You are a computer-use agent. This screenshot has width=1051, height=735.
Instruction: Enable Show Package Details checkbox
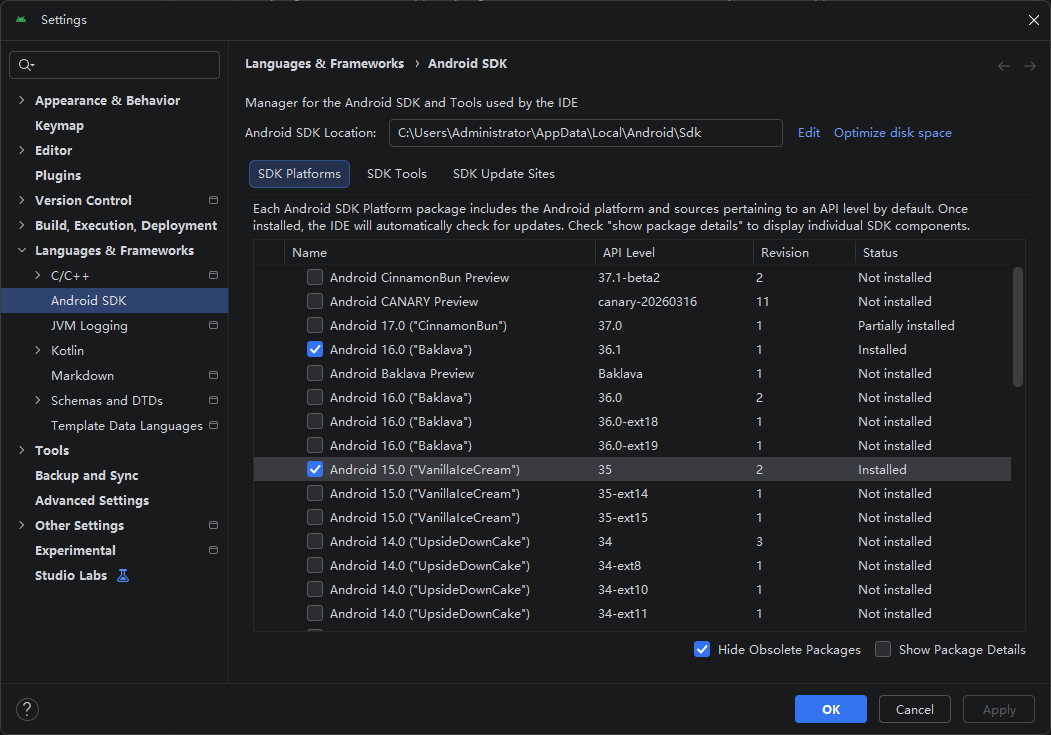coord(883,649)
